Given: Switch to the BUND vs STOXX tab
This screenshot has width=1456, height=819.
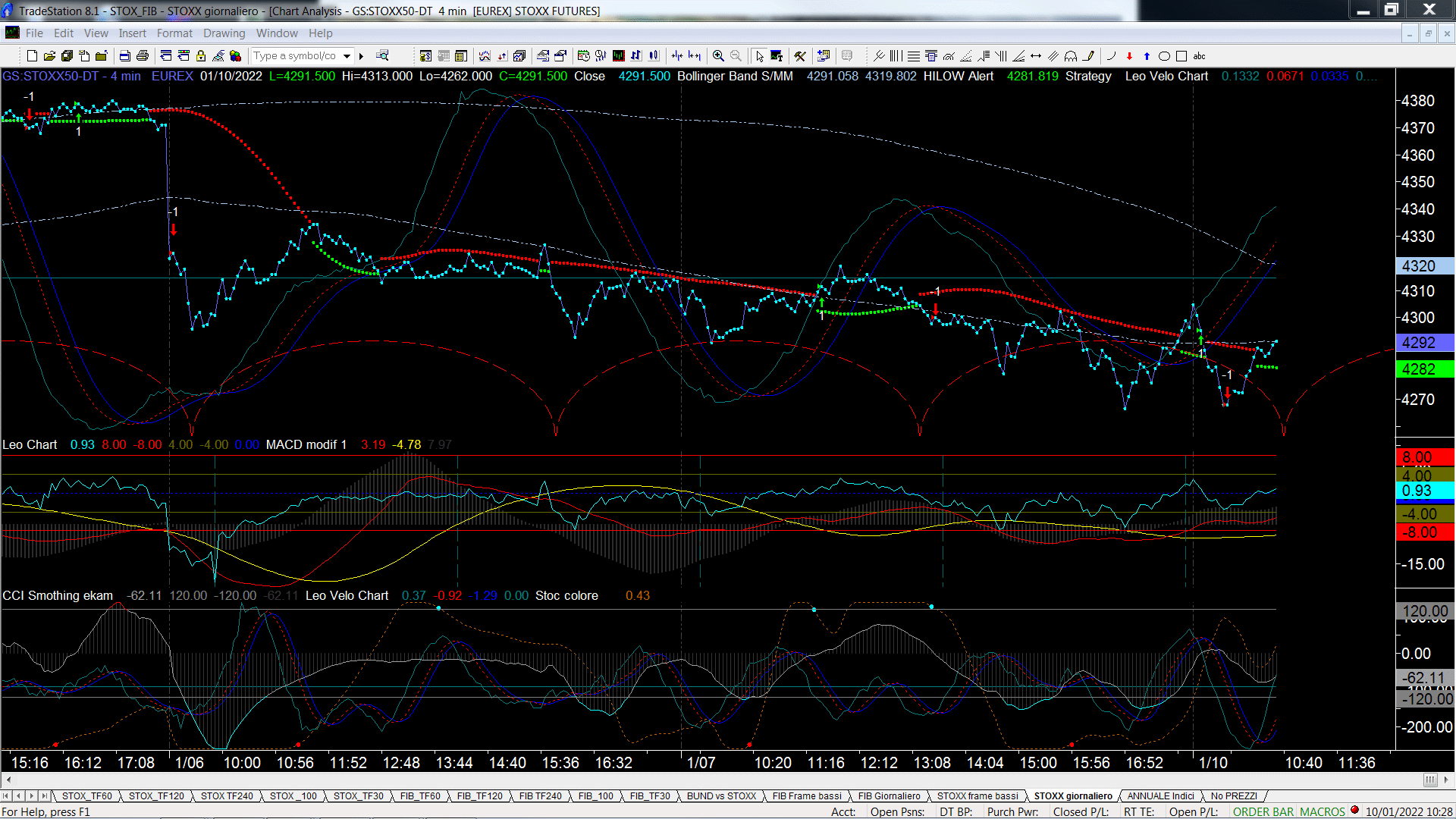Looking at the screenshot, I should (721, 796).
